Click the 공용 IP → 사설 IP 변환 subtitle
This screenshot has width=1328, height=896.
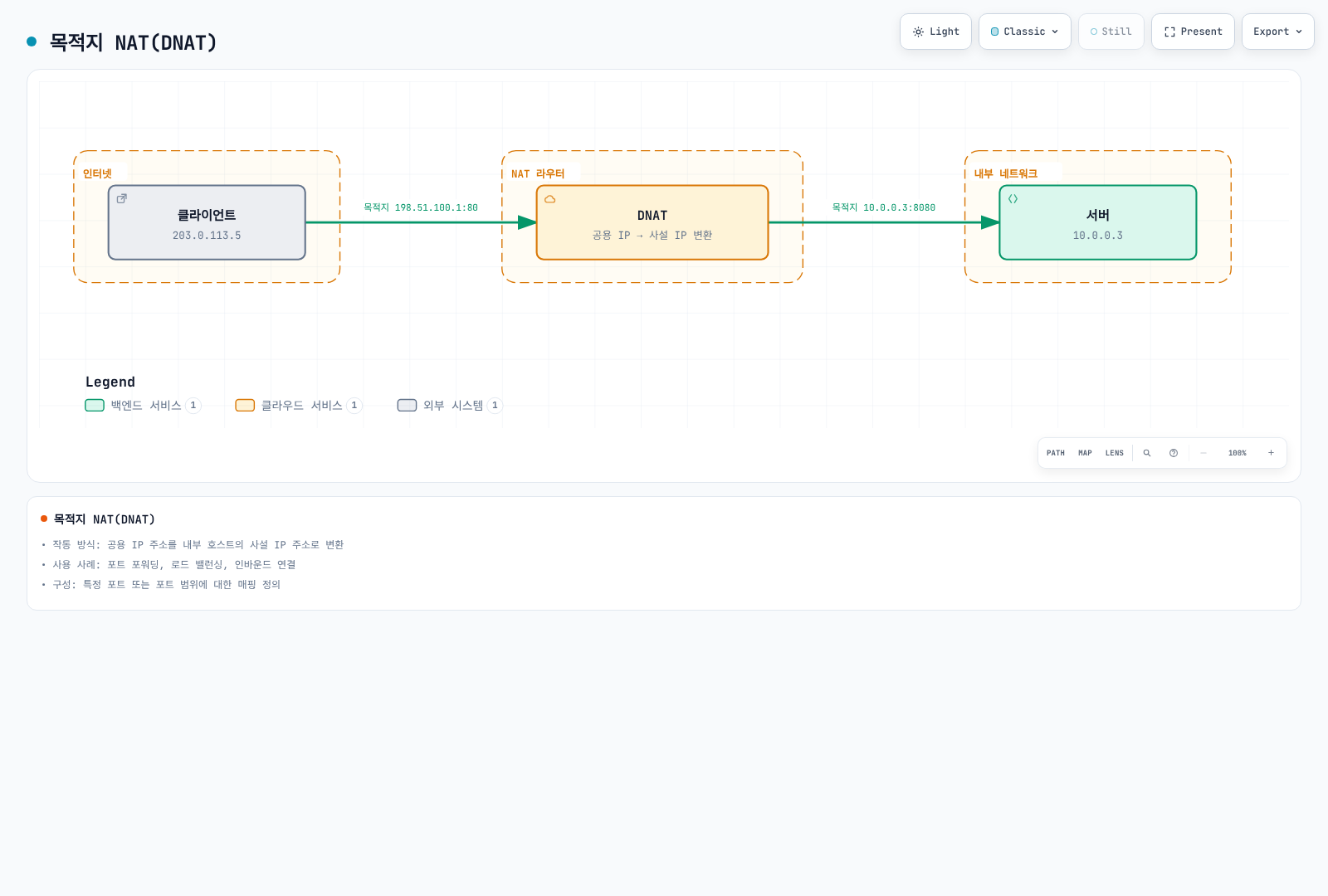click(x=652, y=236)
